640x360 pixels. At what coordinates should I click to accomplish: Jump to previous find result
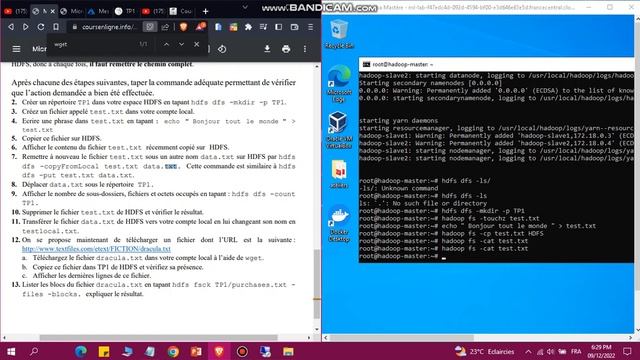[167, 44]
